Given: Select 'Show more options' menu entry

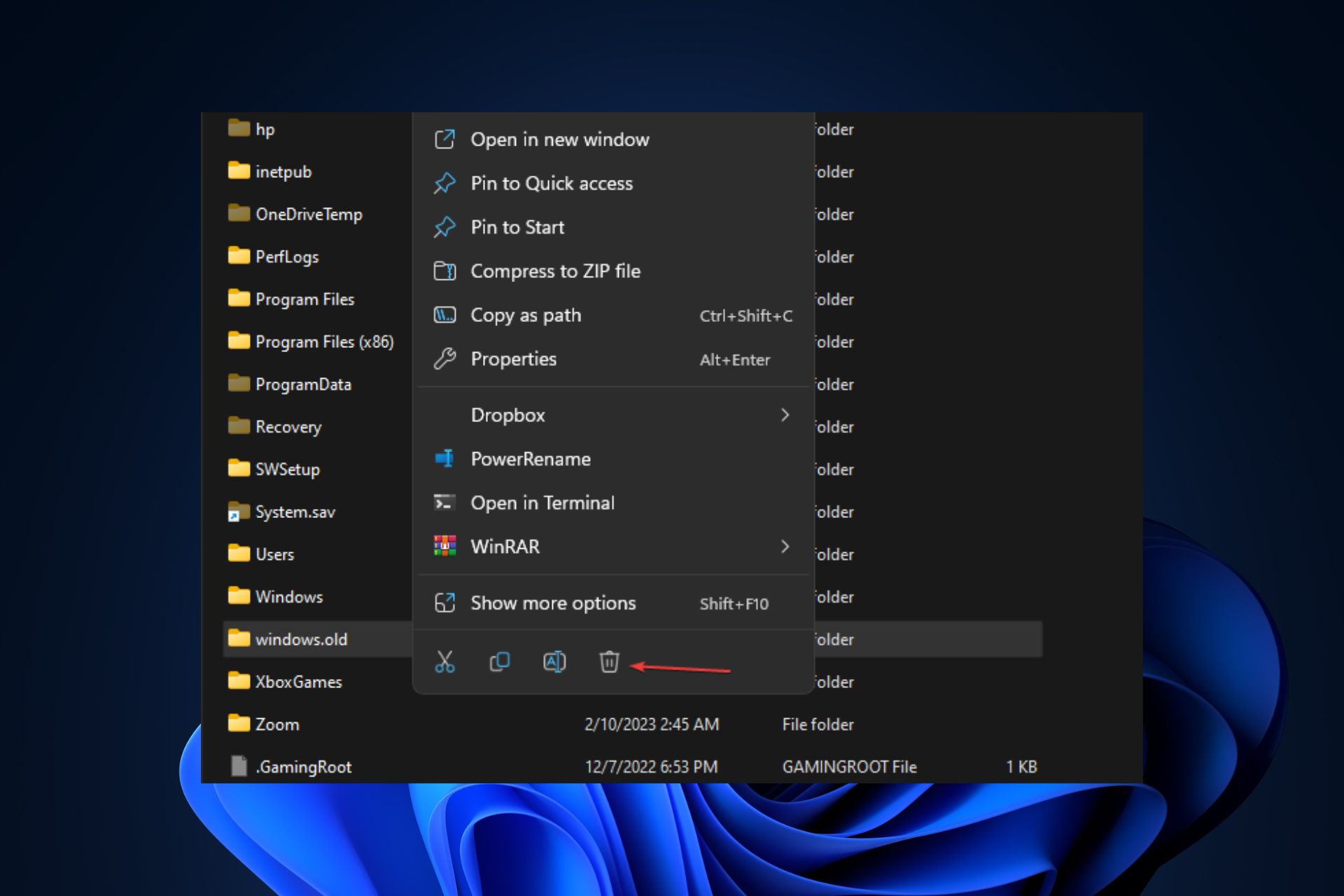Looking at the screenshot, I should point(553,603).
